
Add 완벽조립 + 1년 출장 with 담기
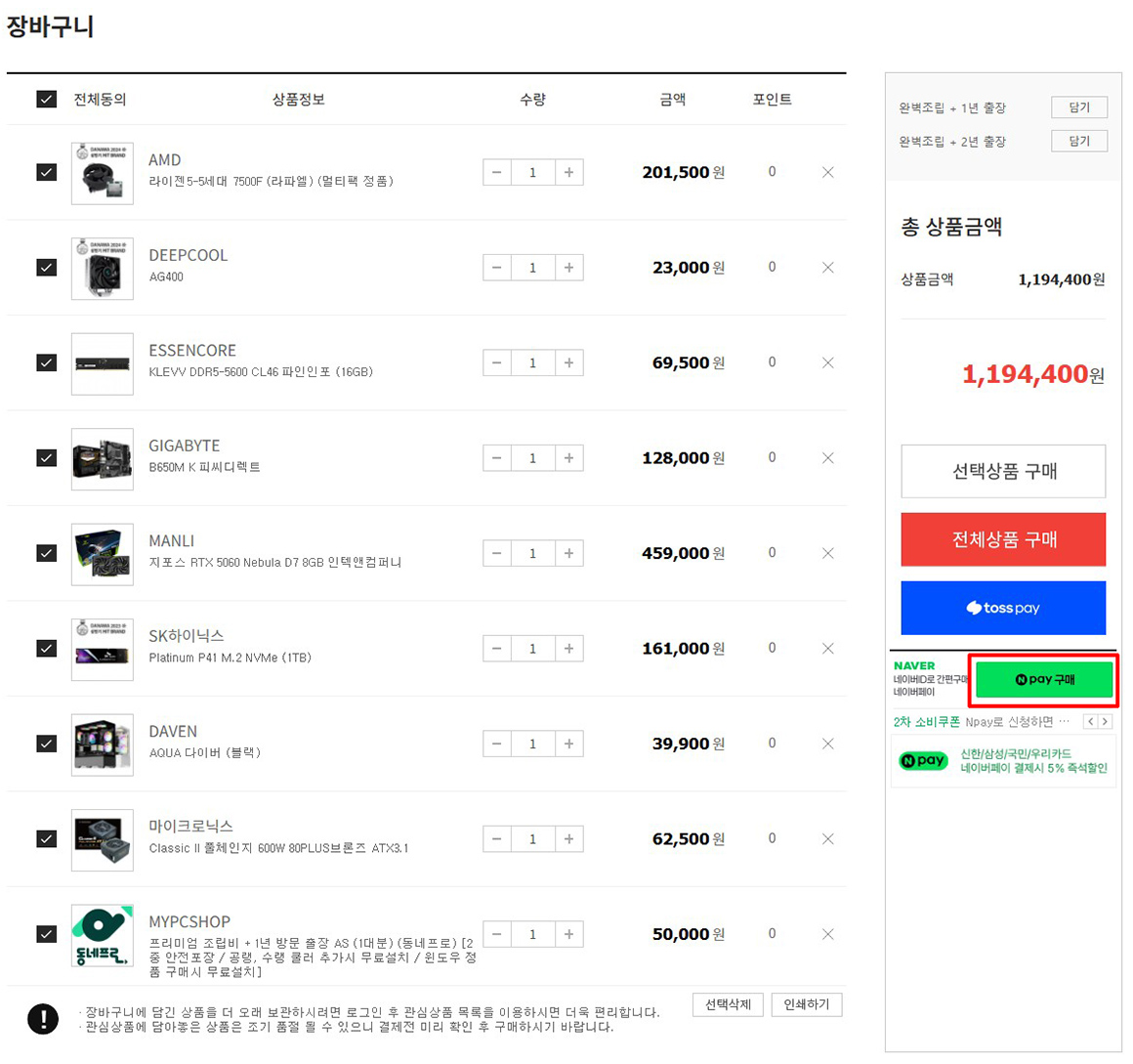pyautogui.click(x=1078, y=107)
